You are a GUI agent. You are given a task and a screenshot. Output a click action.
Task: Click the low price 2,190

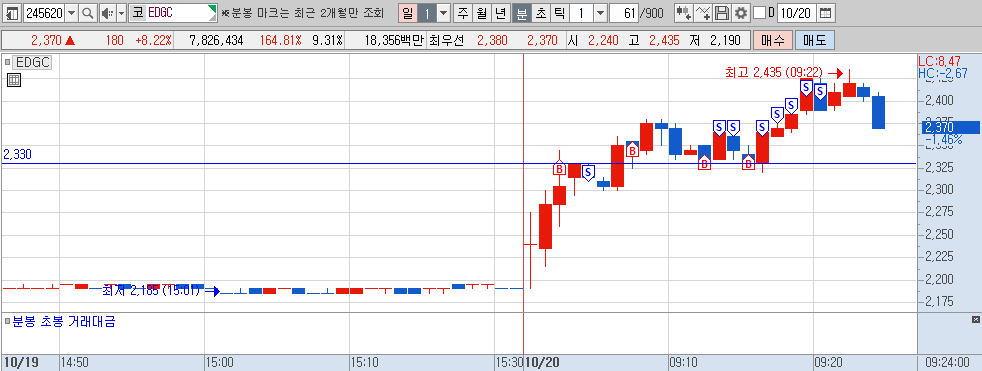coord(725,41)
